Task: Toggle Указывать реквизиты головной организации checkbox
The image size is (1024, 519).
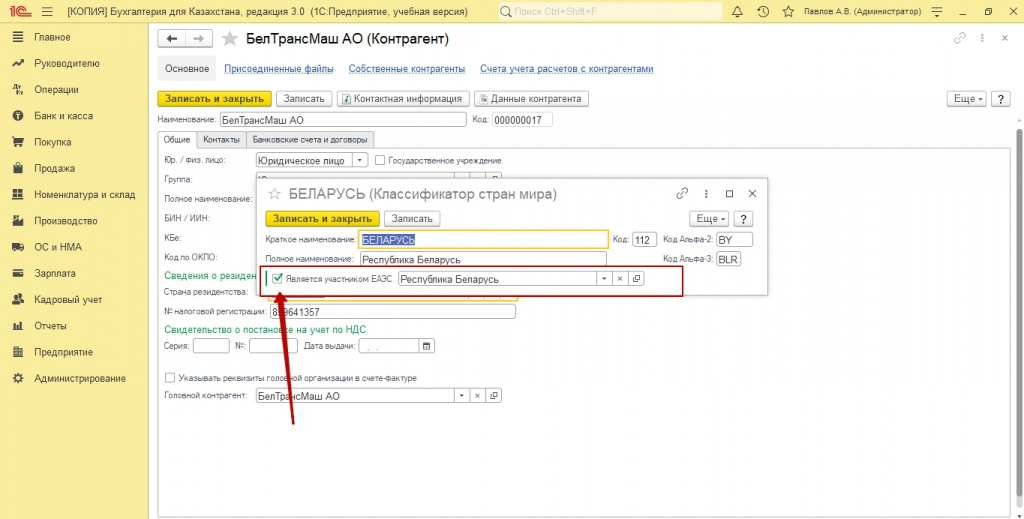Action: (170, 377)
